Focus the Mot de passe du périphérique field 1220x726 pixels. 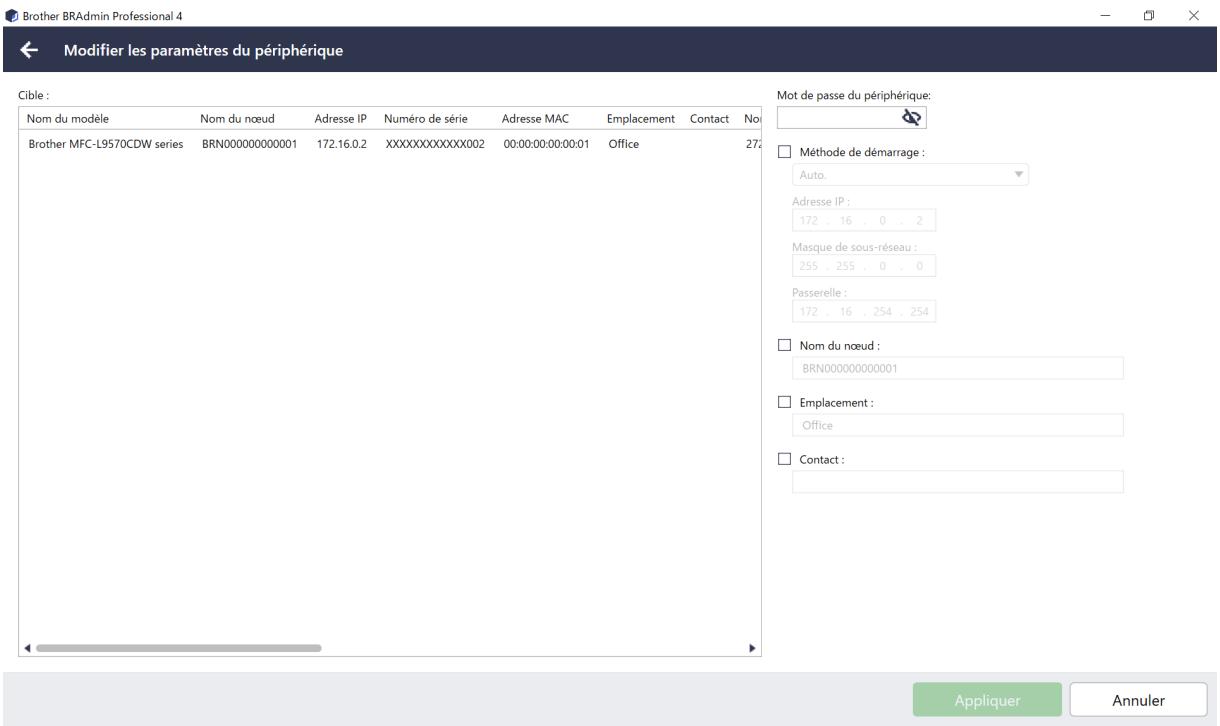coord(852,118)
